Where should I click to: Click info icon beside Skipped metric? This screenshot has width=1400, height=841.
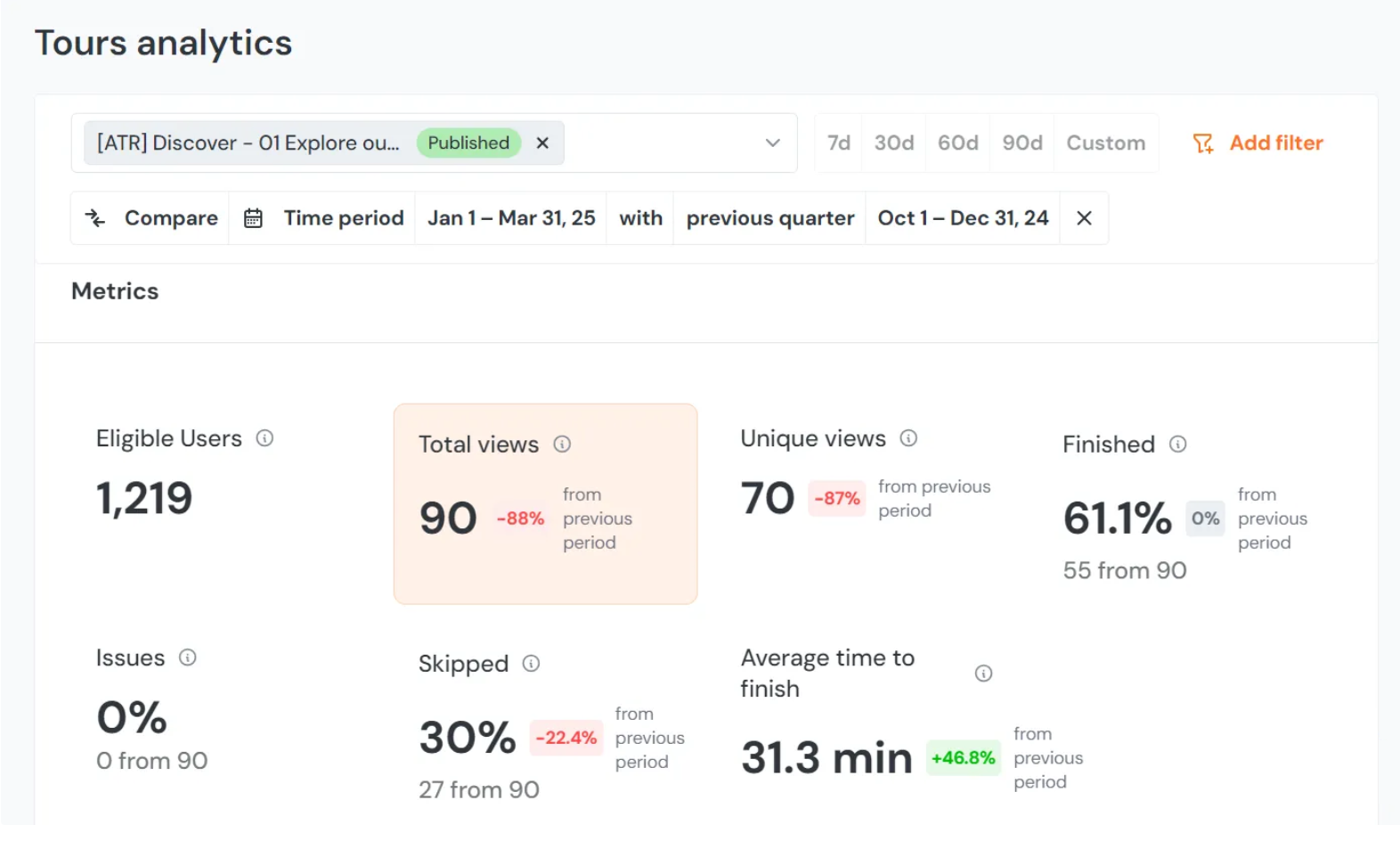point(531,664)
